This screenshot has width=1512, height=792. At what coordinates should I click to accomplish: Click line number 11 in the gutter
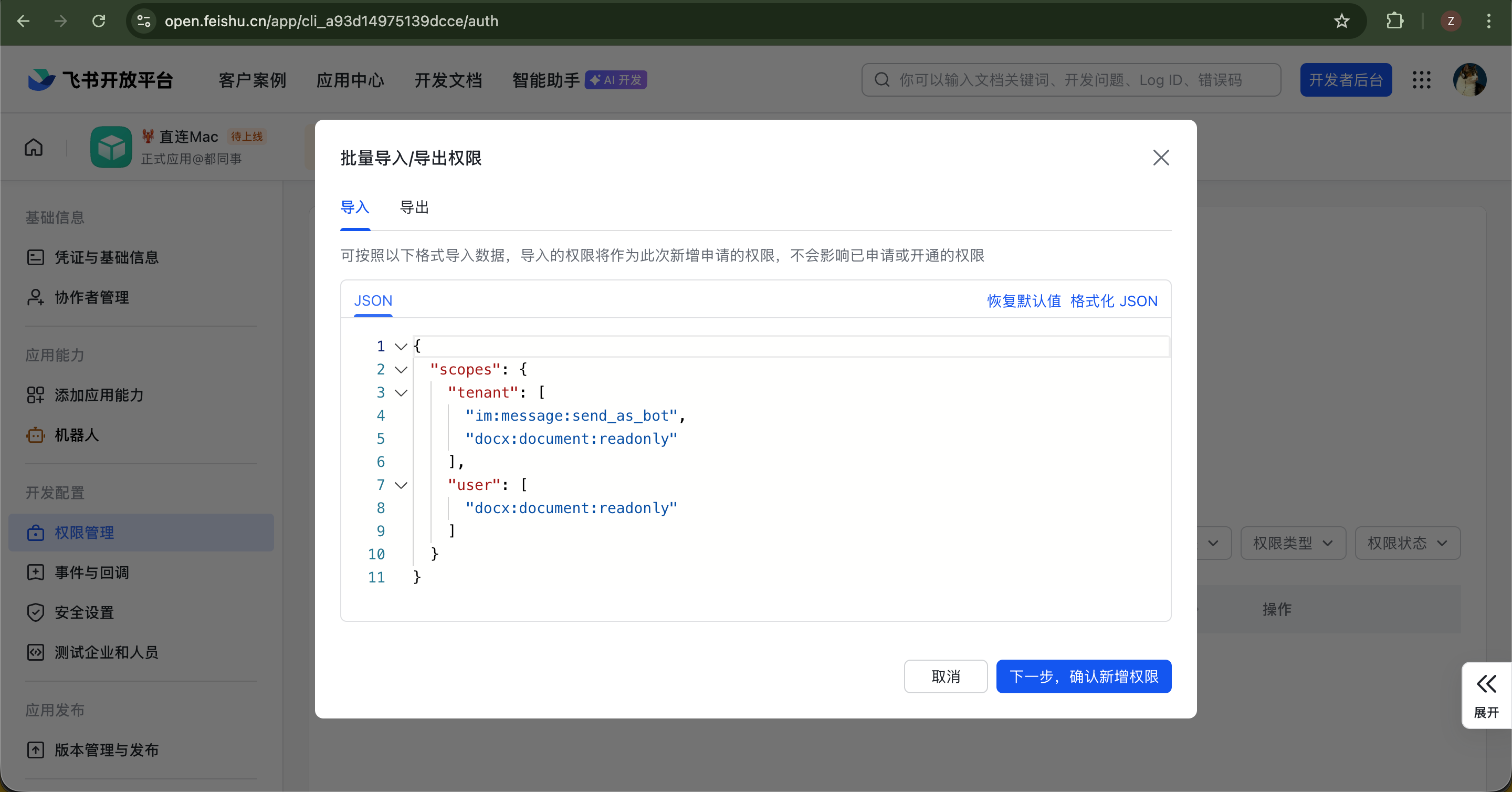[x=376, y=577]
